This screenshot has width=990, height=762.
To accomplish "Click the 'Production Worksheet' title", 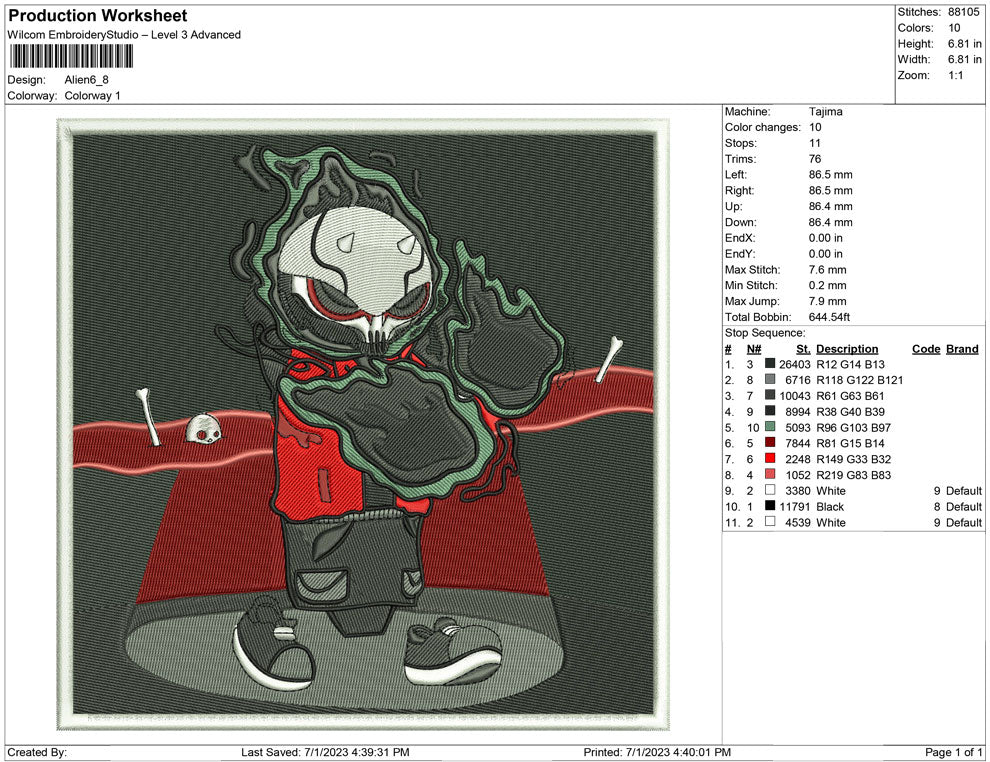I will 98,16.
